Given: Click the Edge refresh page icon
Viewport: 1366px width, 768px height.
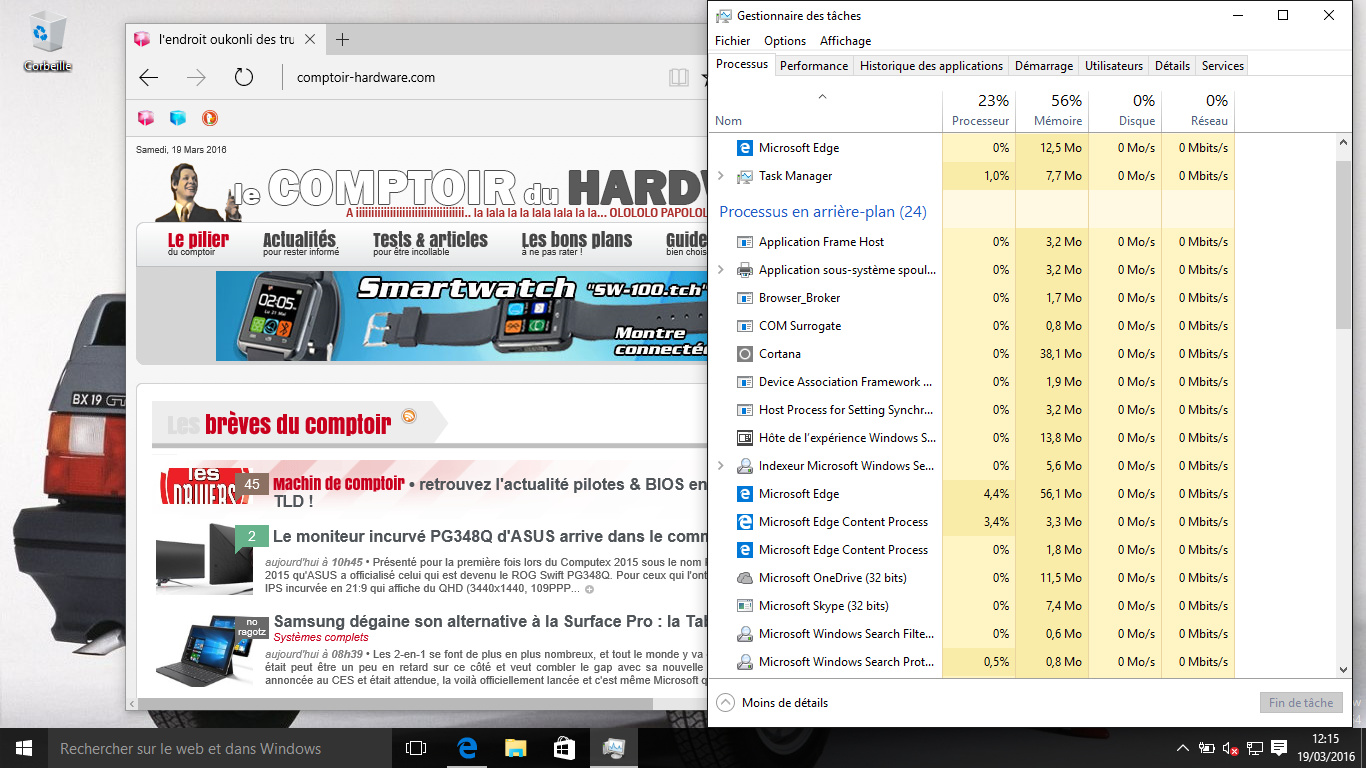Looking at the screenshot, I should tap(243, 77).
